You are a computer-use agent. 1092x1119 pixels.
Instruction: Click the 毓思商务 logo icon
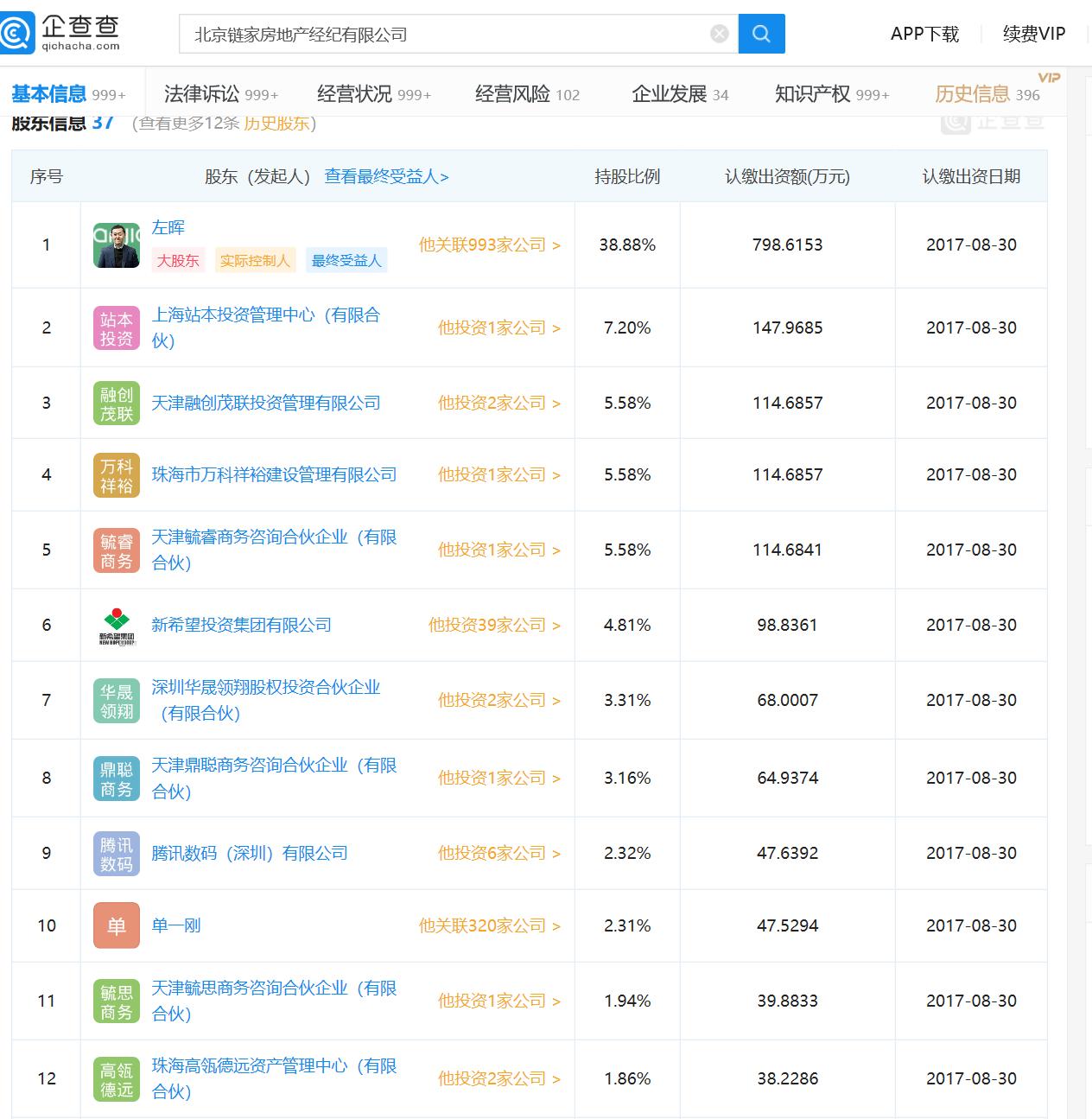tap(117, 1001)
